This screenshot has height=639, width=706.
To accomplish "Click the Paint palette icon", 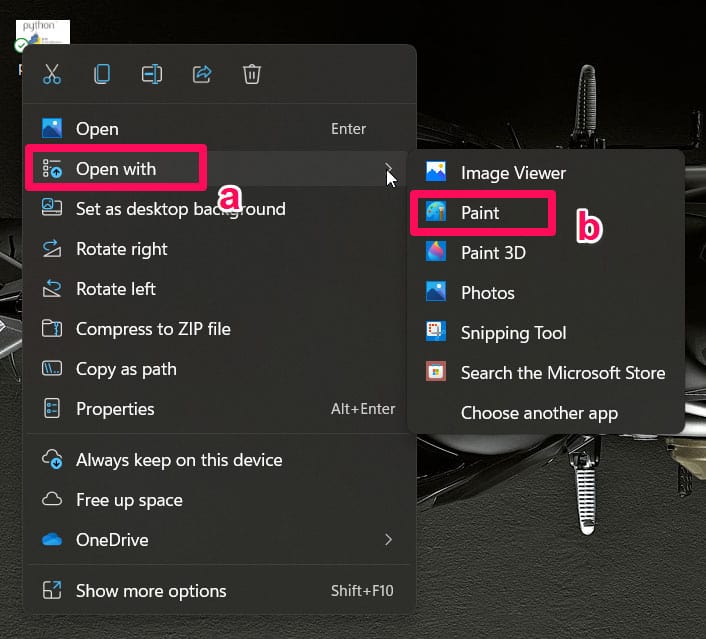I will point(436,212).
